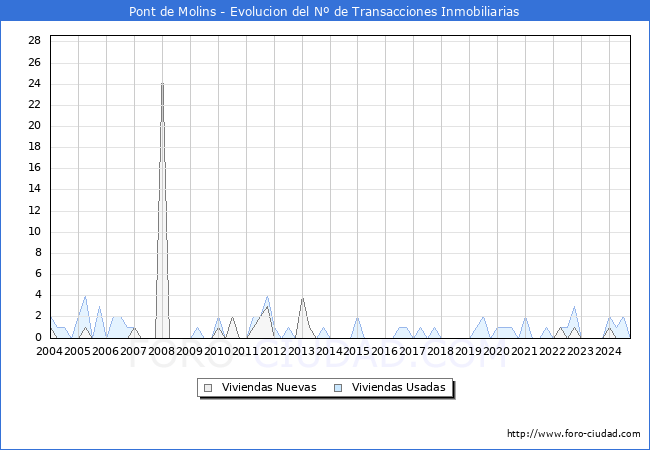The height and width of the screenshot is (450, 650).
Task: Click the 2008 peak at 24
Action: pos(162,84)
